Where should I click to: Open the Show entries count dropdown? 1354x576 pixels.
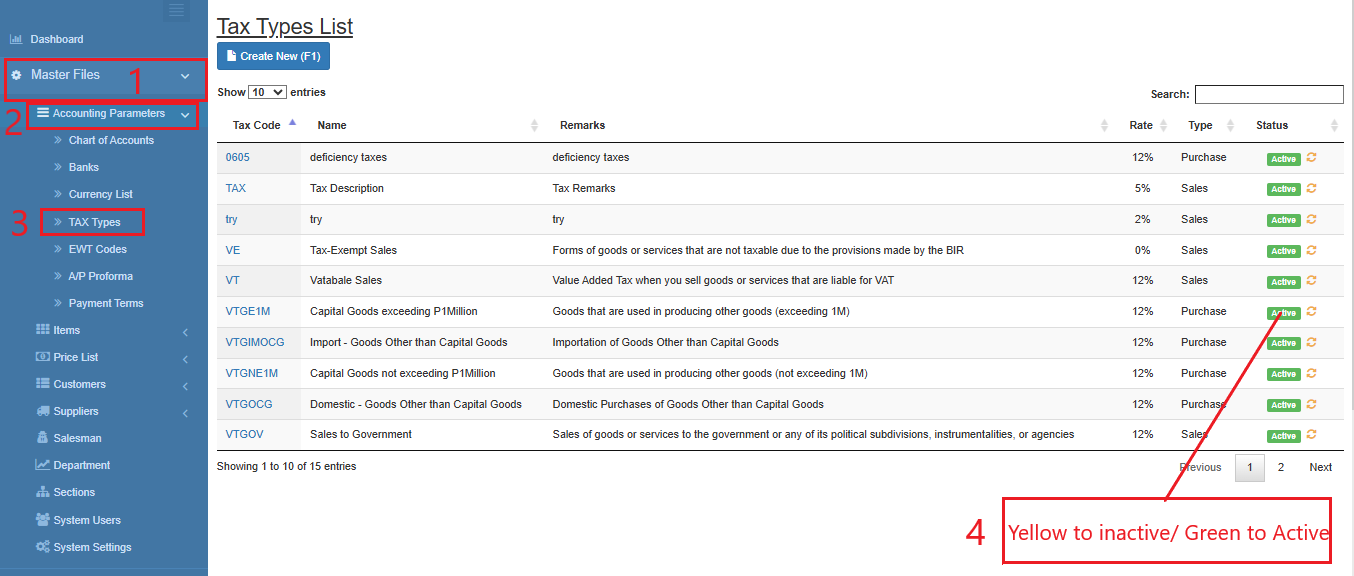point(267,92)
